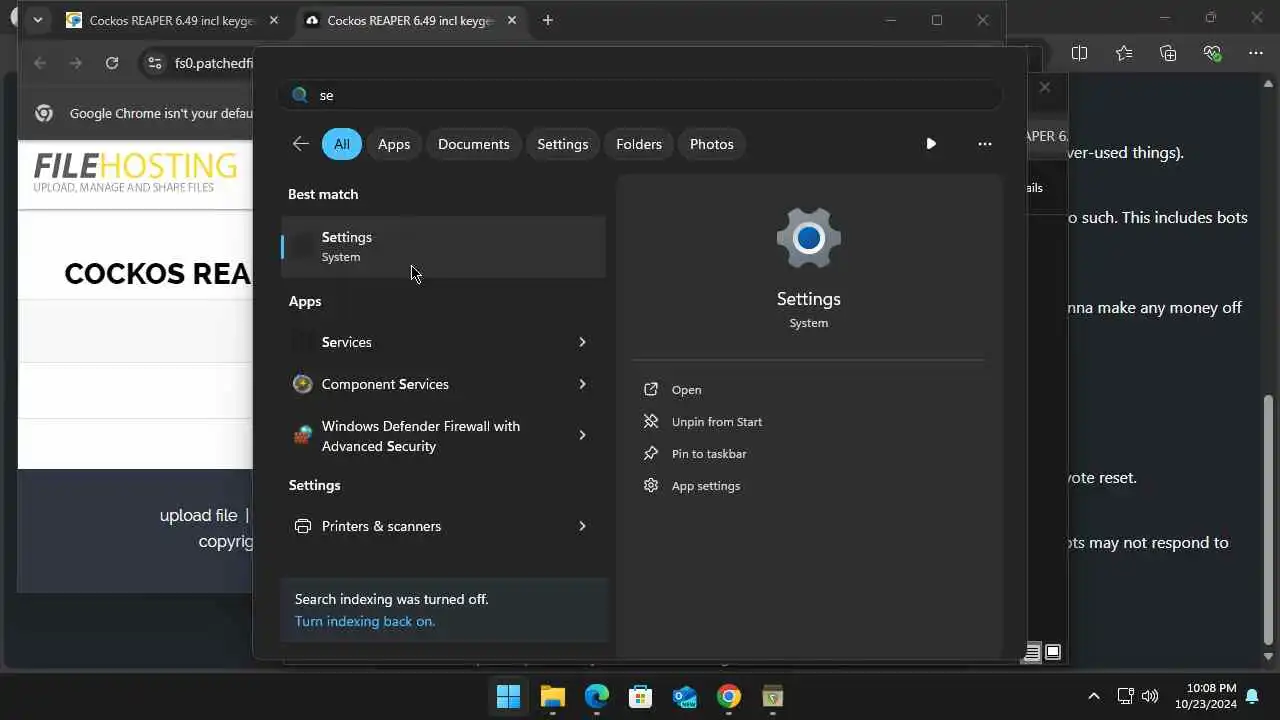The height and width of the screenshot is (720, 1280).
Task: Select the Folders filter tab
Action: (x=639, y=144)
